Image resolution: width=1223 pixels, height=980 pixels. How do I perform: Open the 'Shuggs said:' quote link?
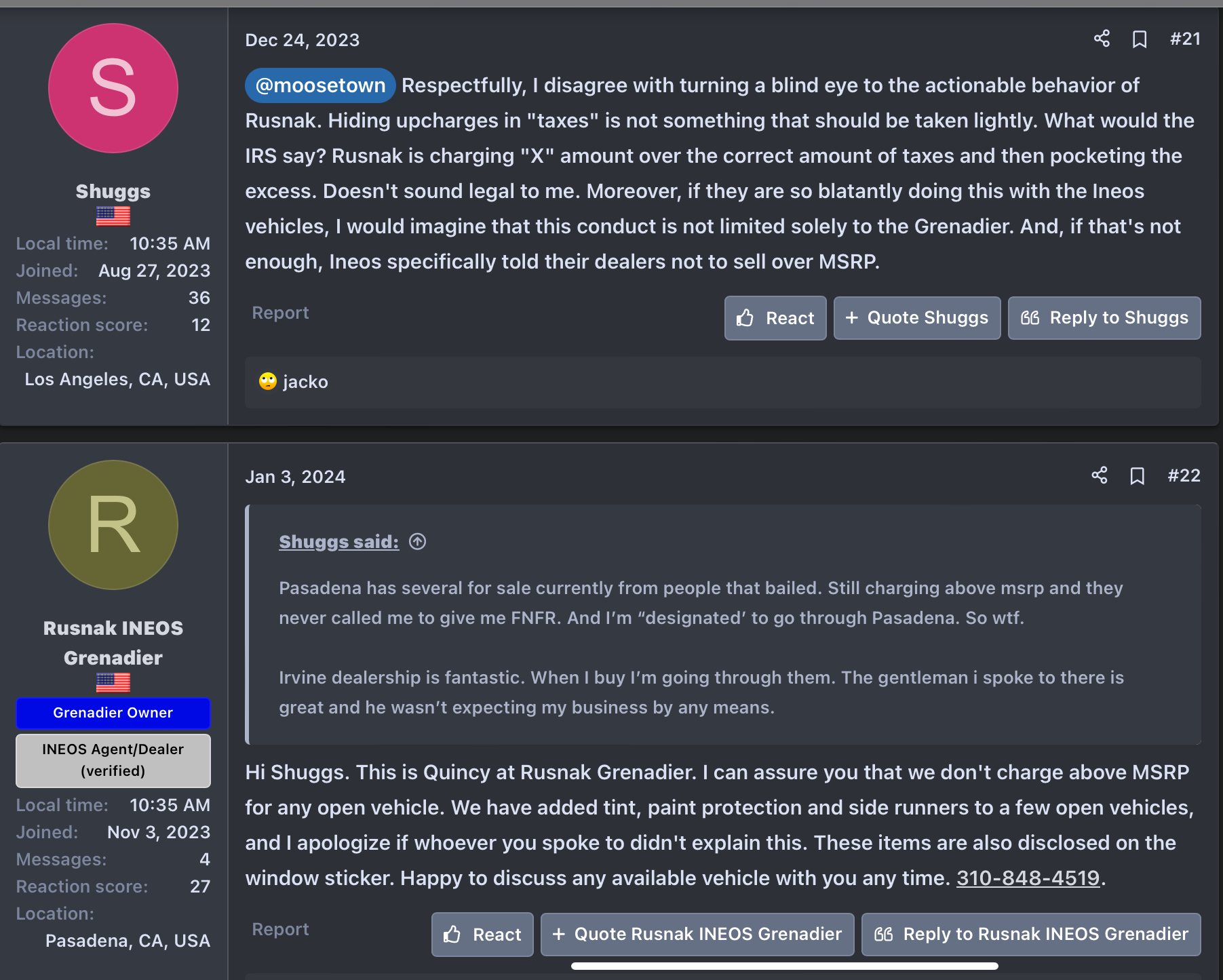click(338, 542)
